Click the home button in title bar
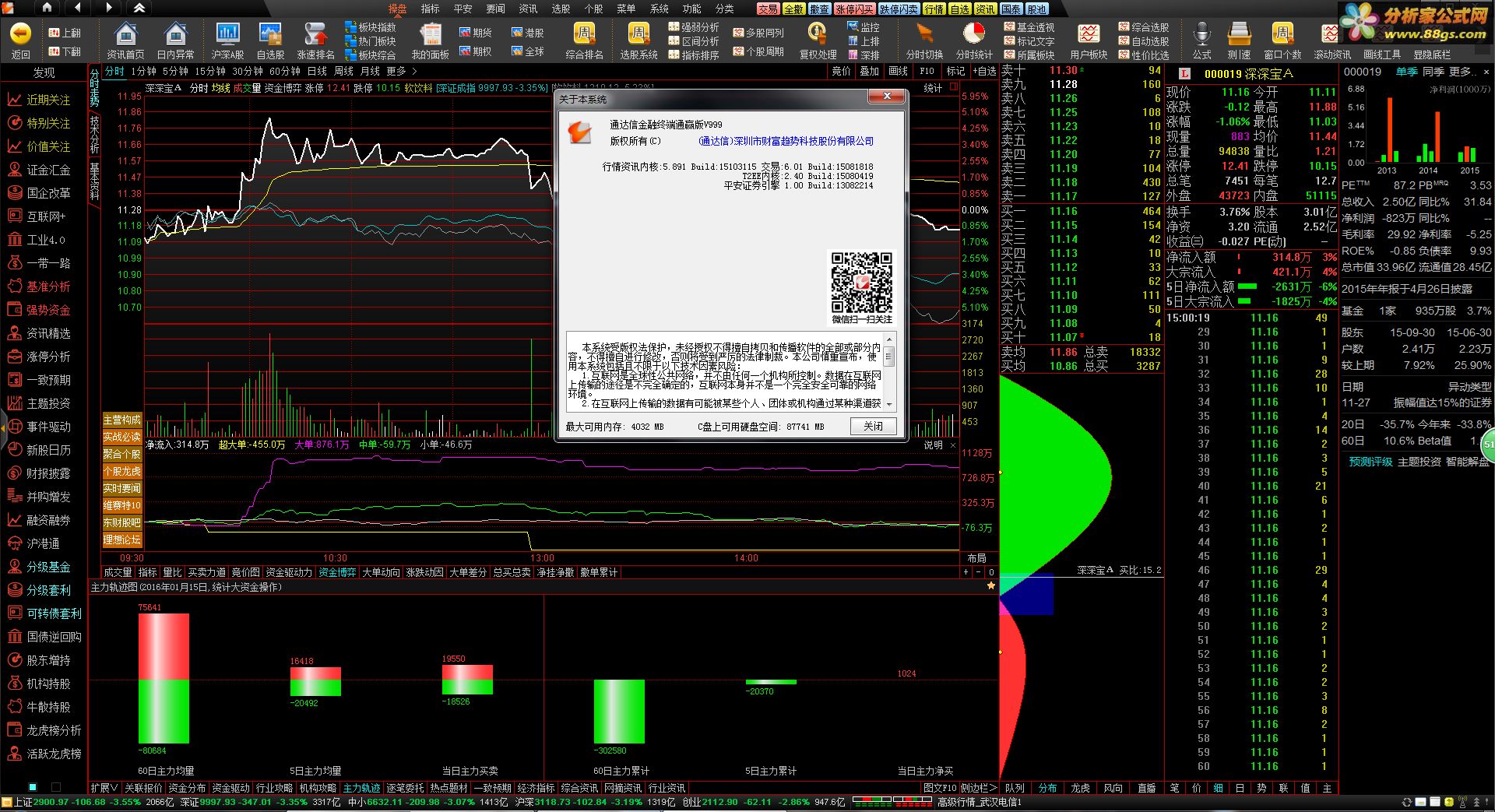 (47, 8)
